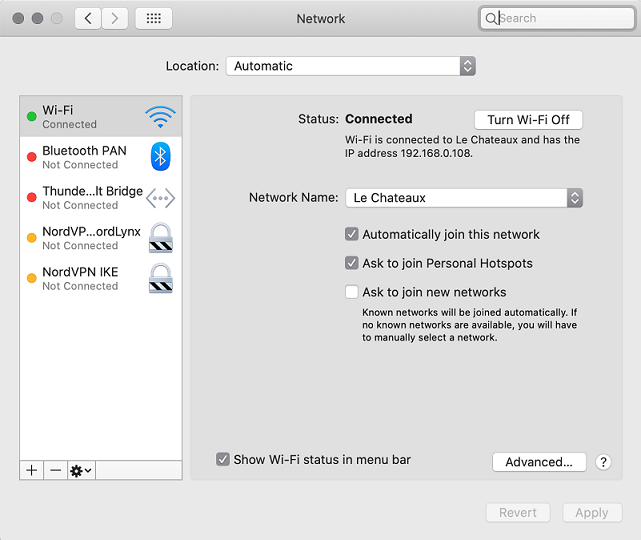The height and width of the screenshot is (540, 641).
Task: Open the Network Name dropdown
Action: pos(464,198)
